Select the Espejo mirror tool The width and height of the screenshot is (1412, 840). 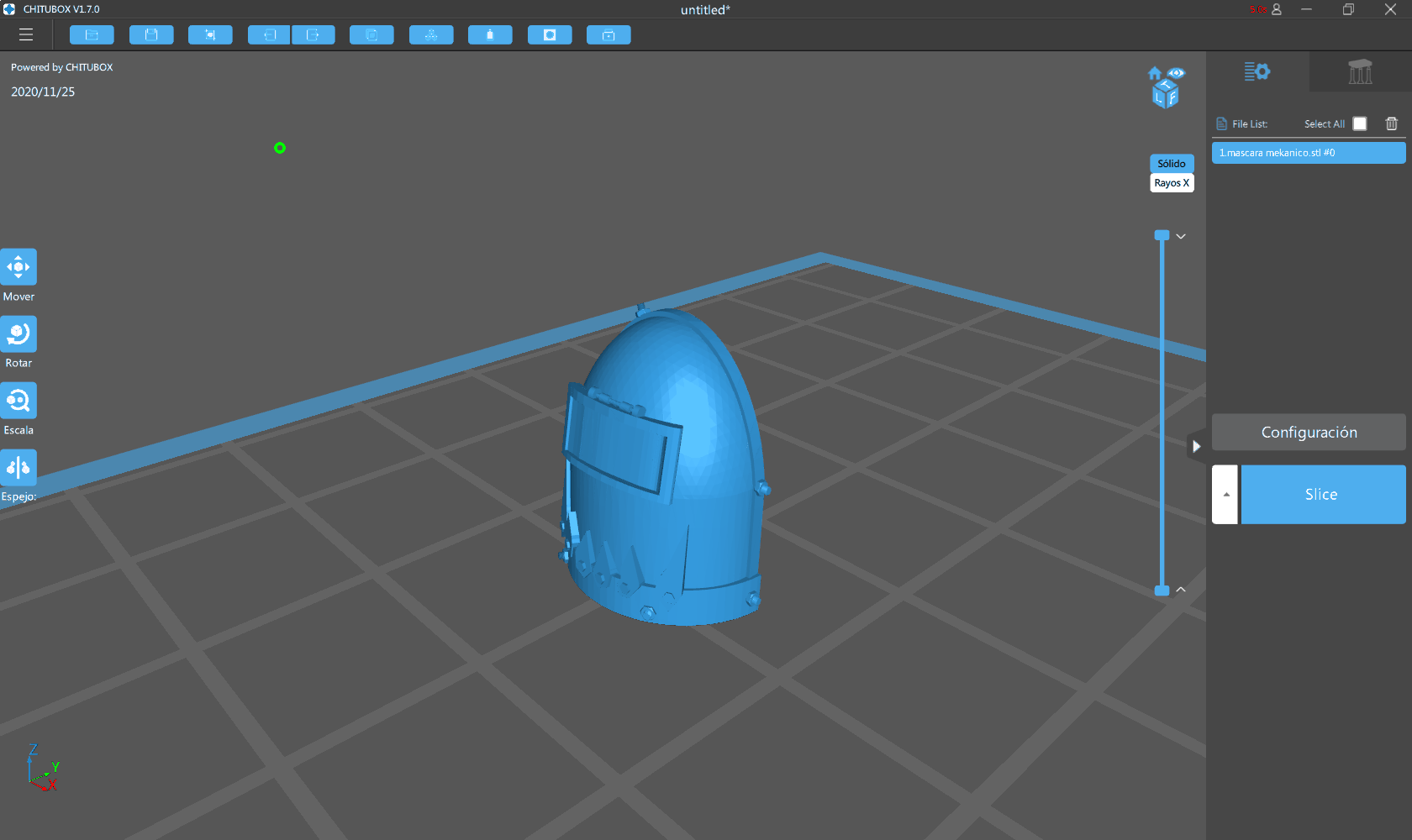[x=18, y=468]
